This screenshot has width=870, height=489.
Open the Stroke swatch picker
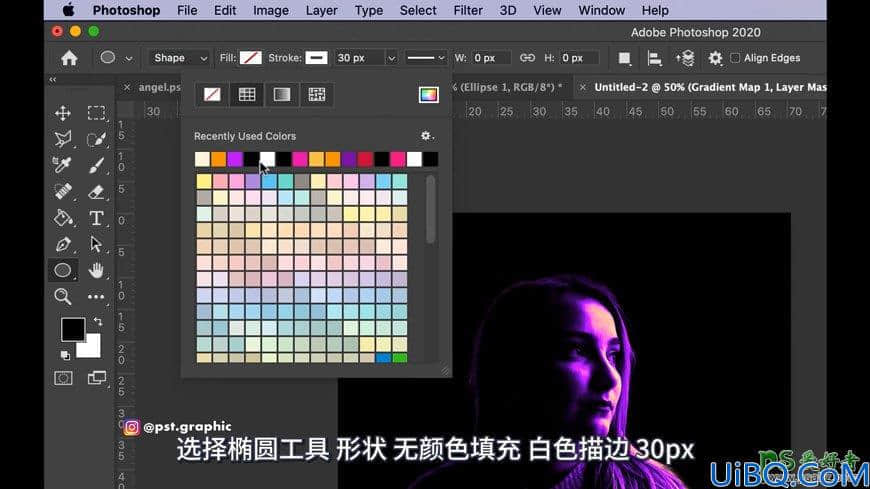point(316,58)
